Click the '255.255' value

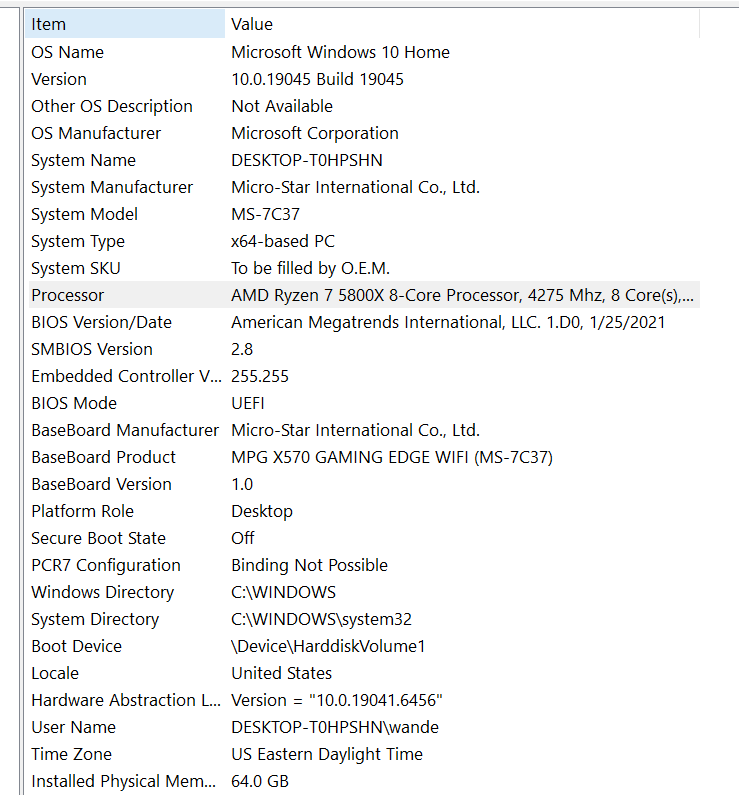pyautogui.click(x=260, y=376)
